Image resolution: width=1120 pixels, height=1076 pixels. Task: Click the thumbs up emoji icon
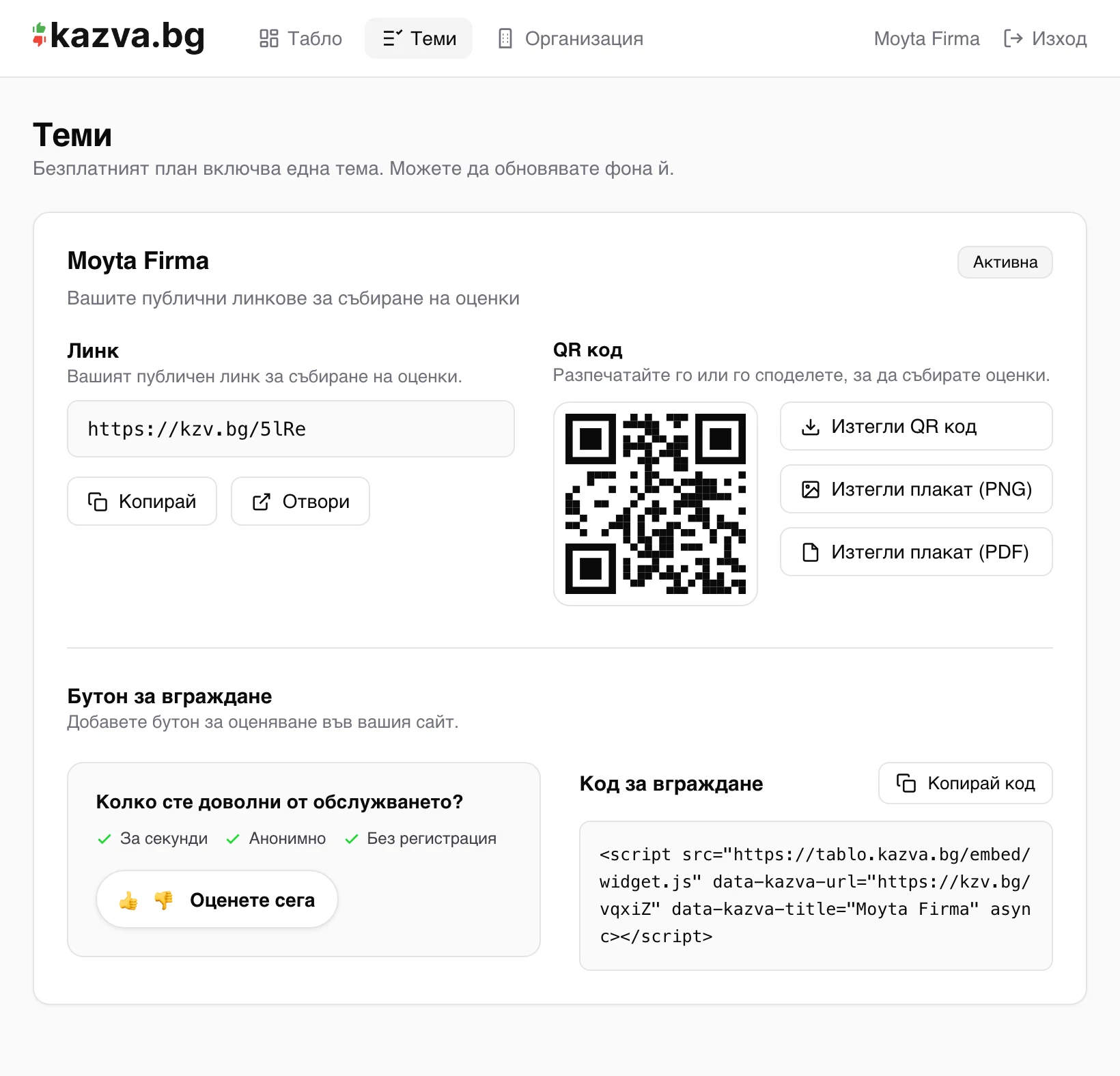point(128,901)
